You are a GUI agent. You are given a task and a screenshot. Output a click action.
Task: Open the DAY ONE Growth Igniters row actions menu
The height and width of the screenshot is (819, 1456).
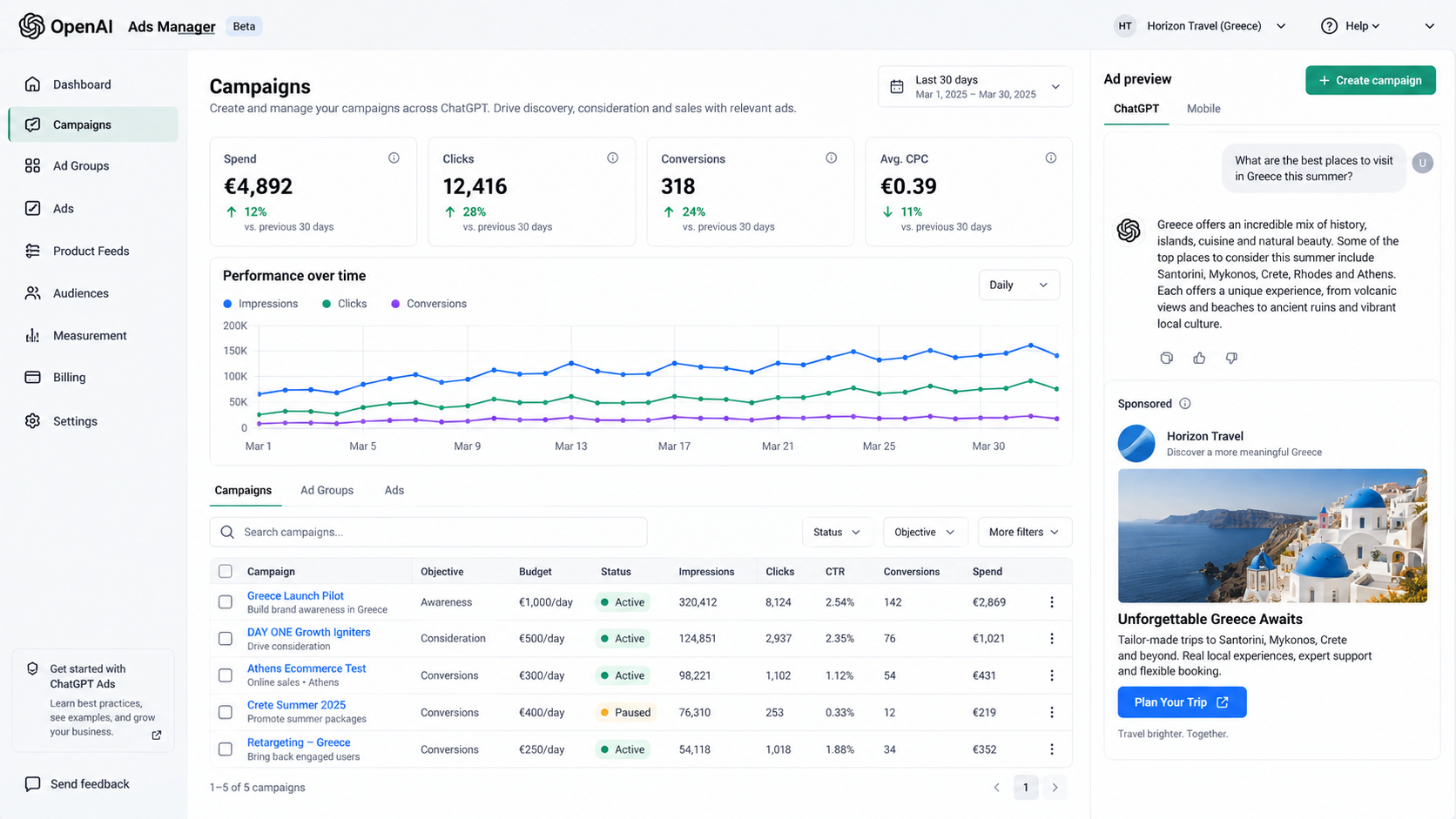pyautogui.click(x=1051, y=639)
